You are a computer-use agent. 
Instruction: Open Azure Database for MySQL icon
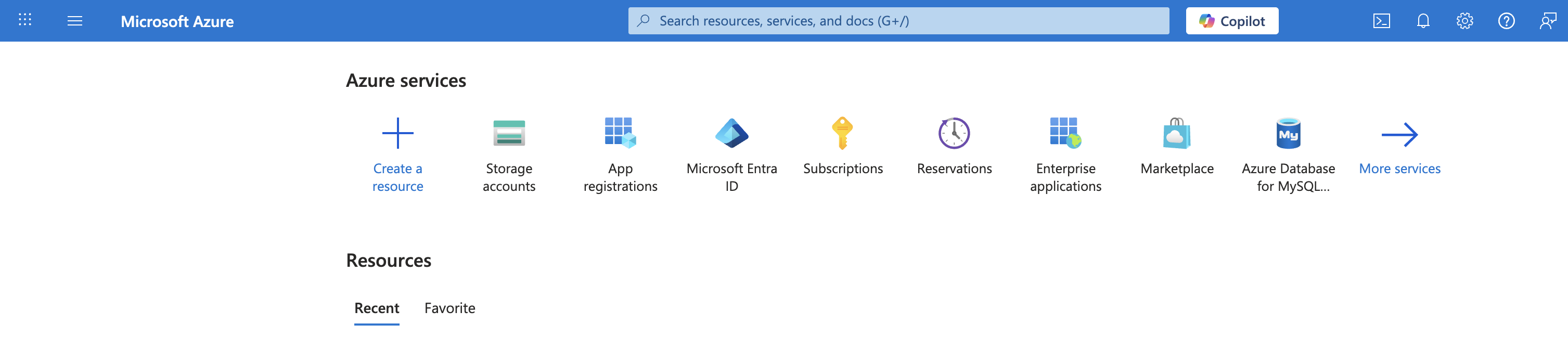point(1288,133)
